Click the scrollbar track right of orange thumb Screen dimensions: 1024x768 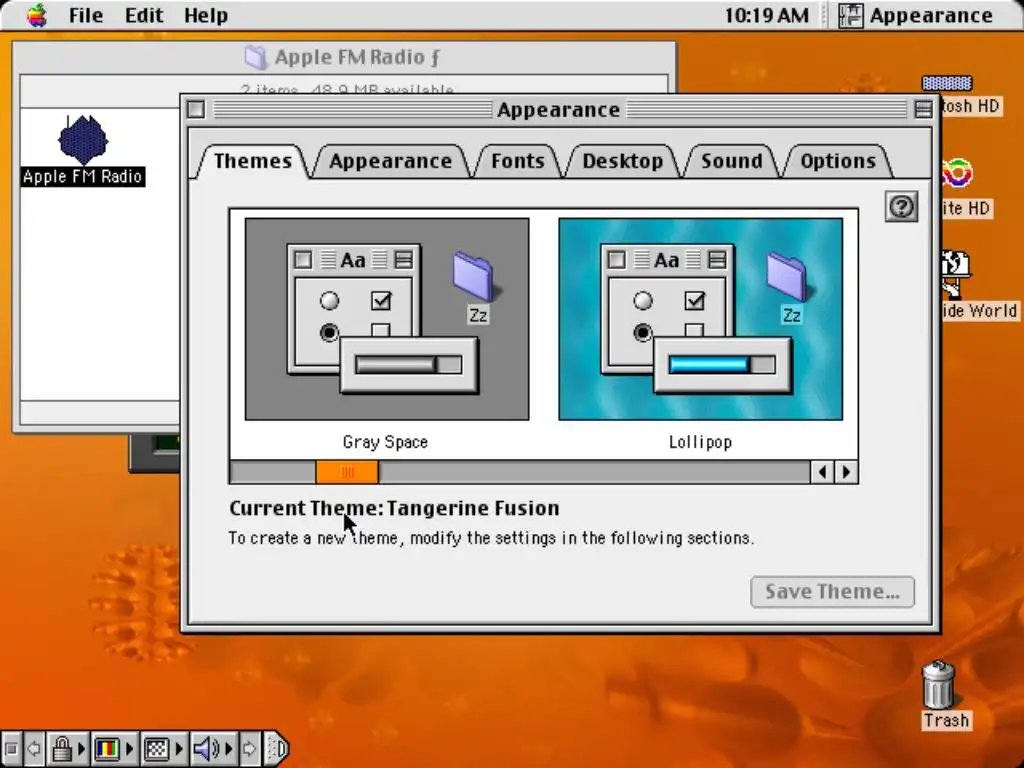[x=594, y=472]
